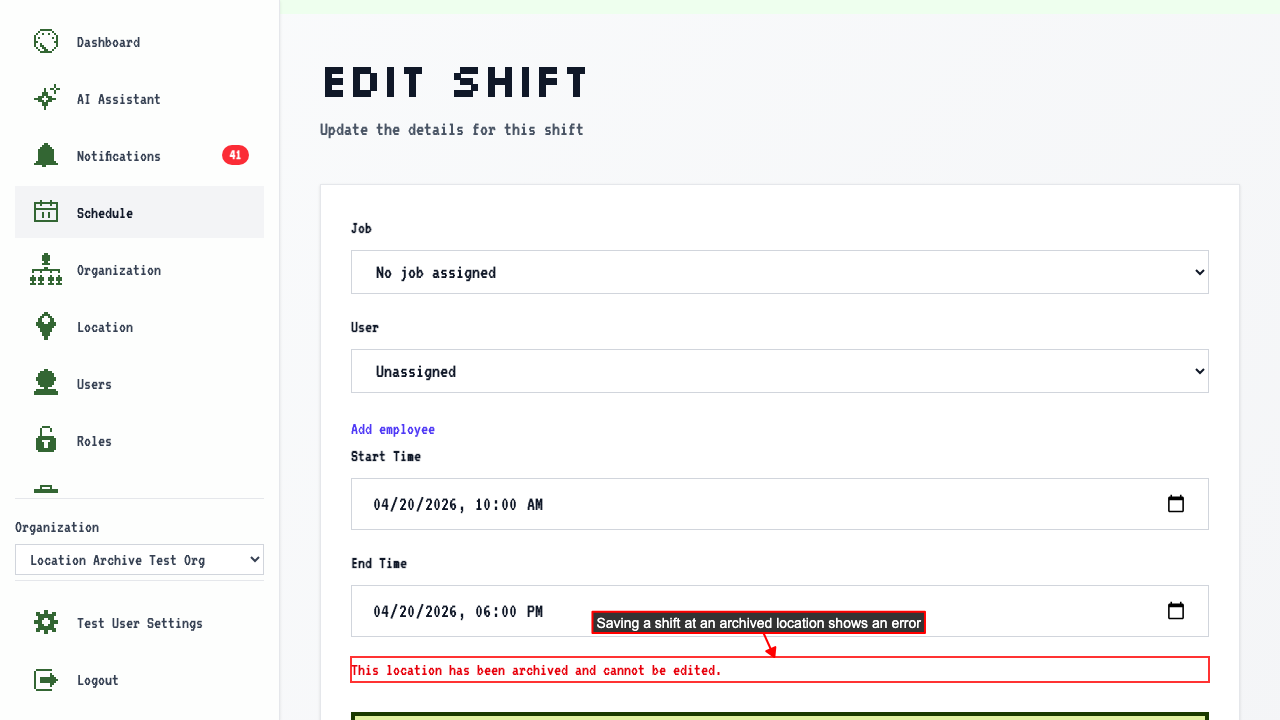The image size is (1280, 720).
Task: Open End Time calendar picker icon
Action: 1176,611
